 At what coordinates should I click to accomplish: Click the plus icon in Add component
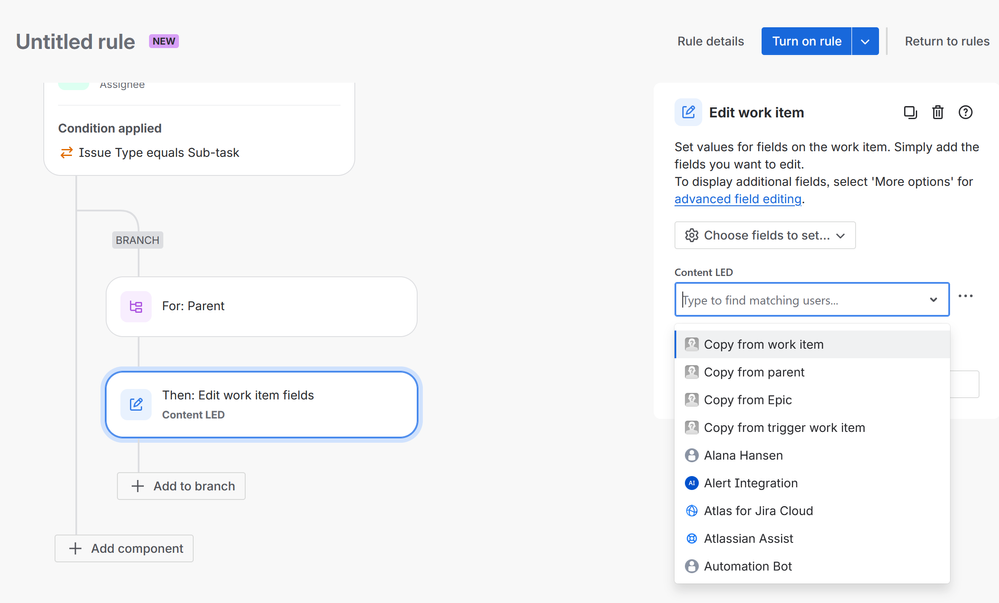click(x=75, y=549)
